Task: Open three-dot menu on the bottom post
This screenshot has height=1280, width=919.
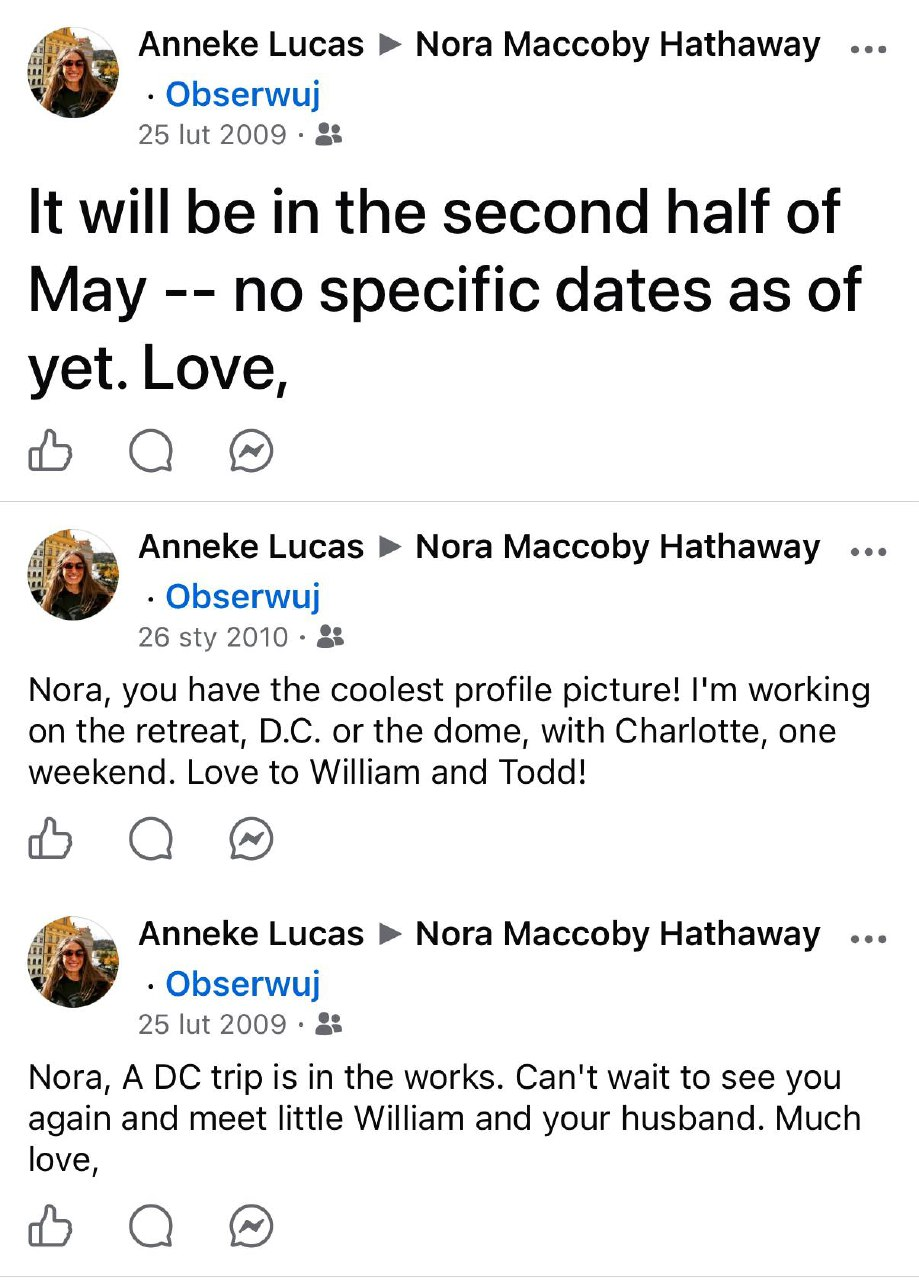Action: [x=867, y=939]
